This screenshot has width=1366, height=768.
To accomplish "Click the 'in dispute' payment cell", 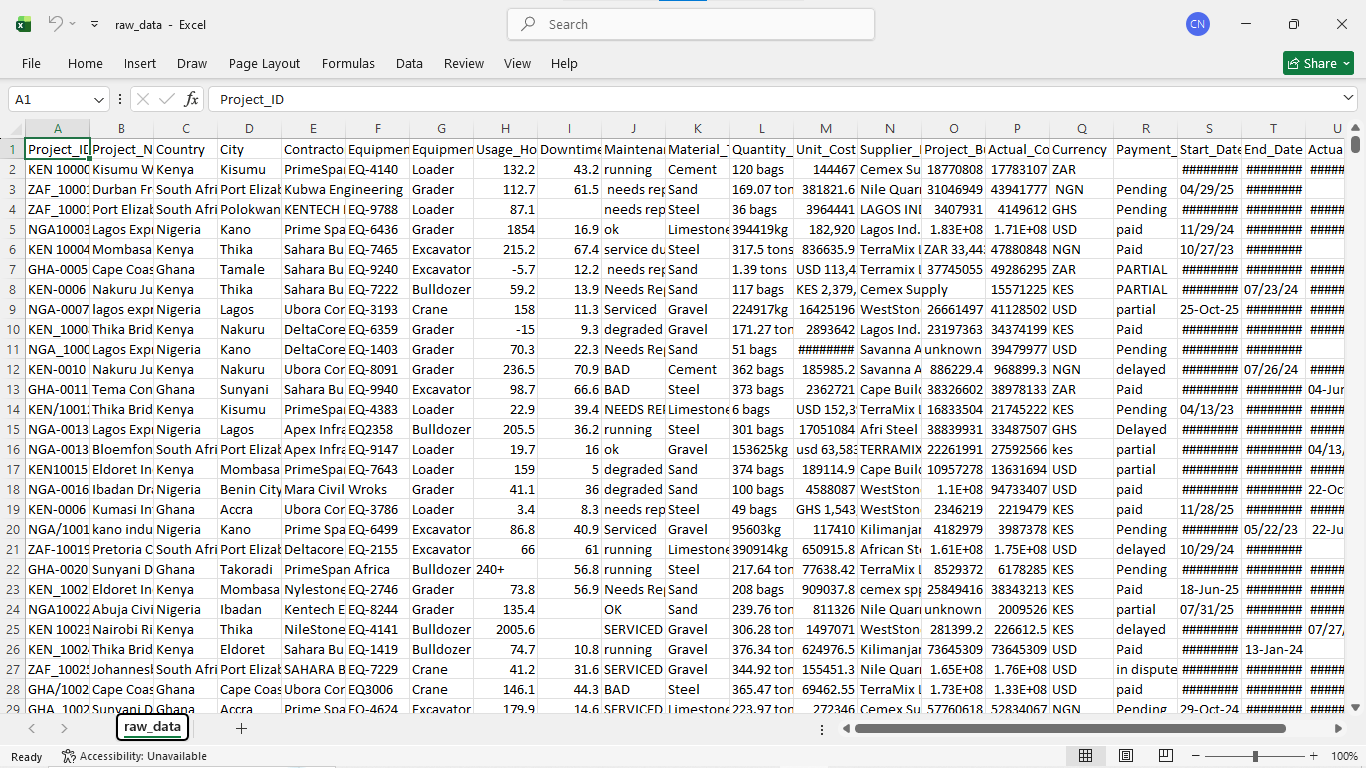I will (x=1145, y=669).
